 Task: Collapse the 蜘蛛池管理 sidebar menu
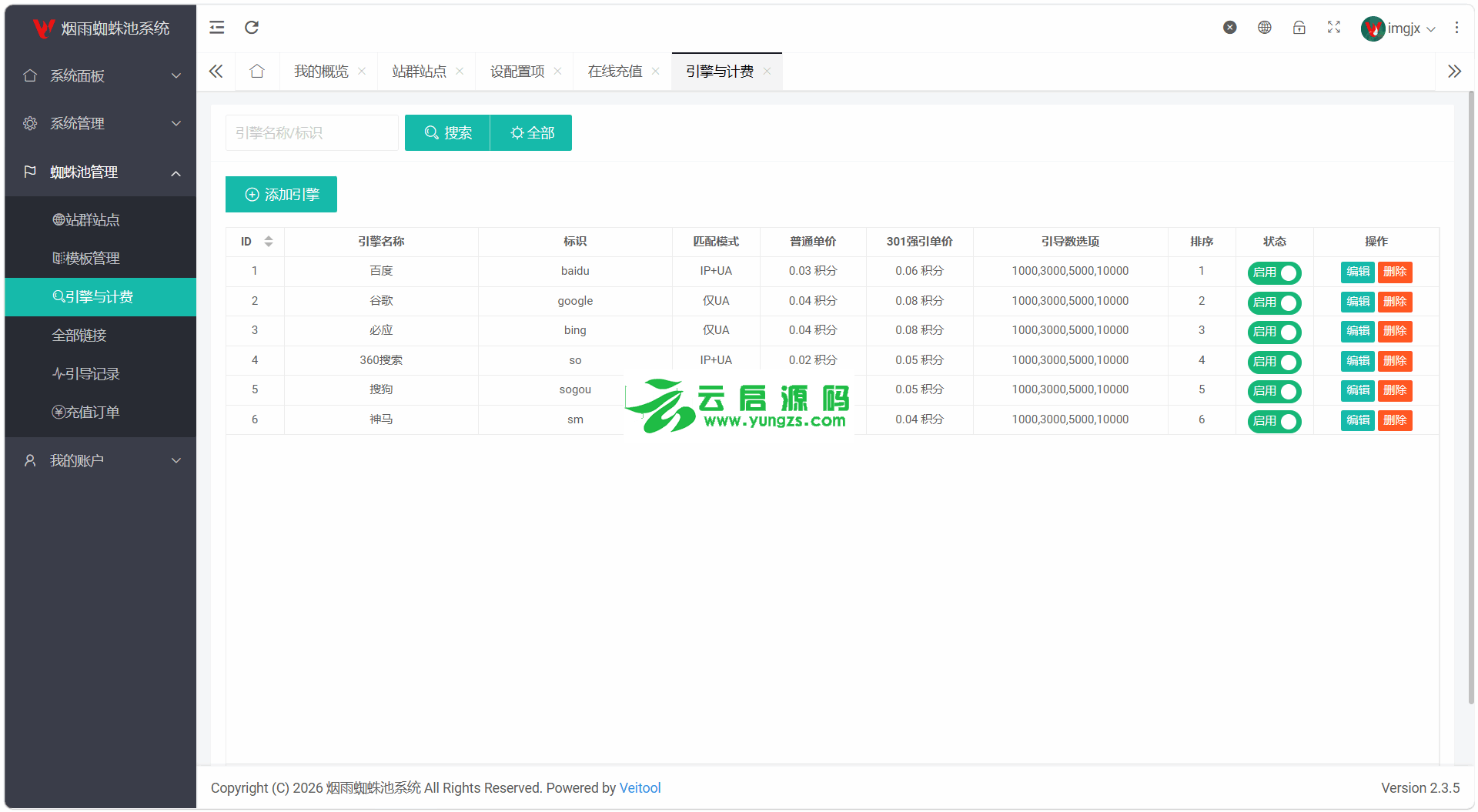(101, 172)
